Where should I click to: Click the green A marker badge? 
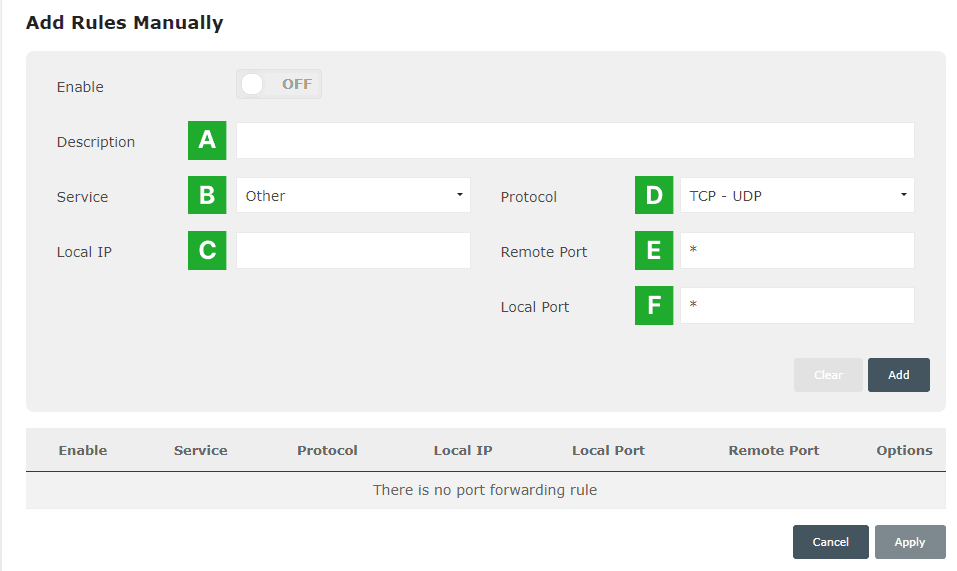coord(207,141)
